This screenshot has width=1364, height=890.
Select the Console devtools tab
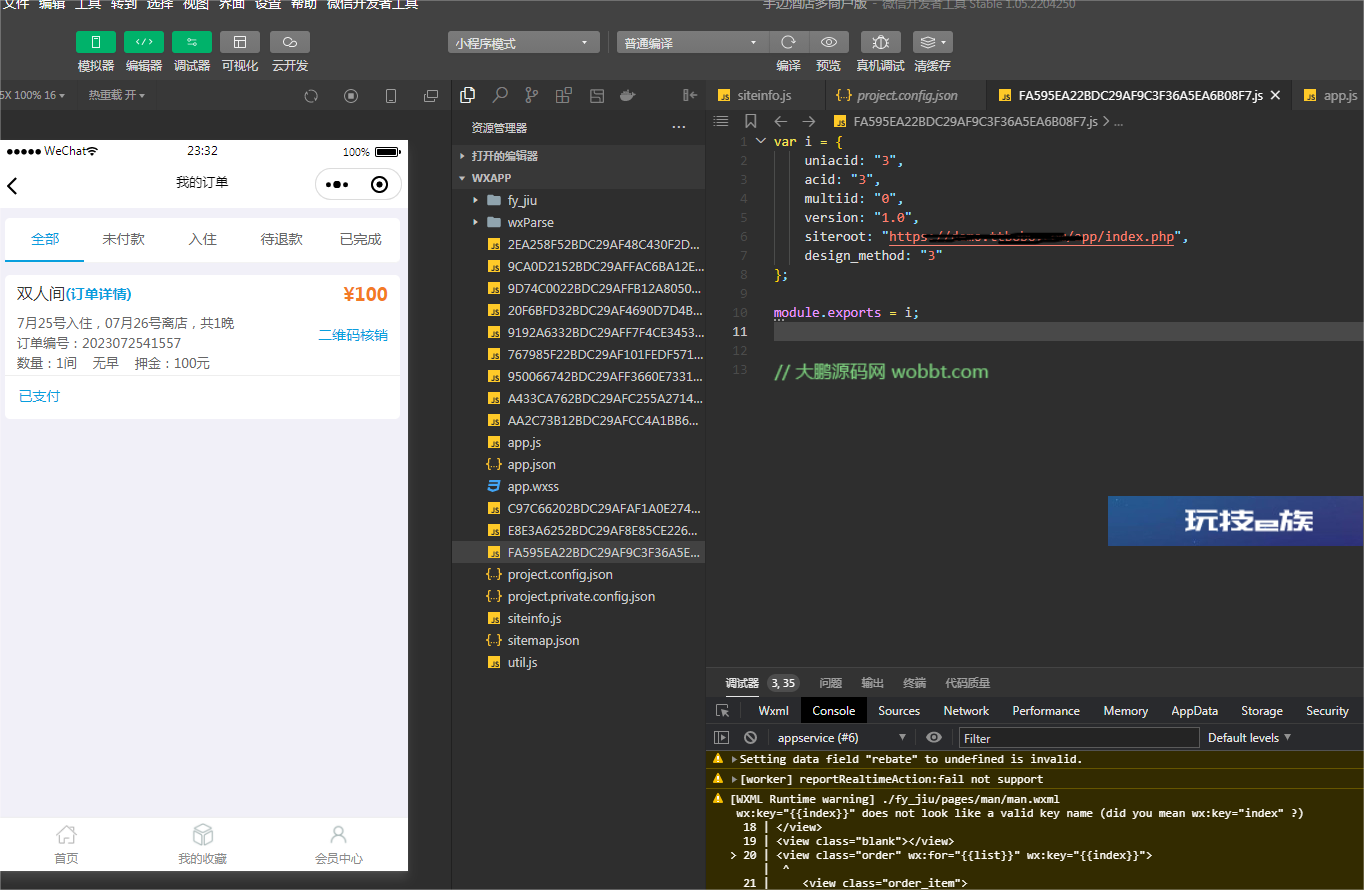pyautogui.click(x=834, y=711)
